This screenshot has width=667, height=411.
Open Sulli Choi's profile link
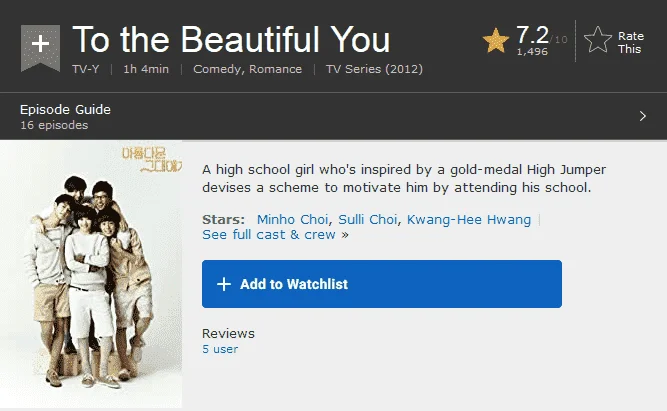pos(368,220)
